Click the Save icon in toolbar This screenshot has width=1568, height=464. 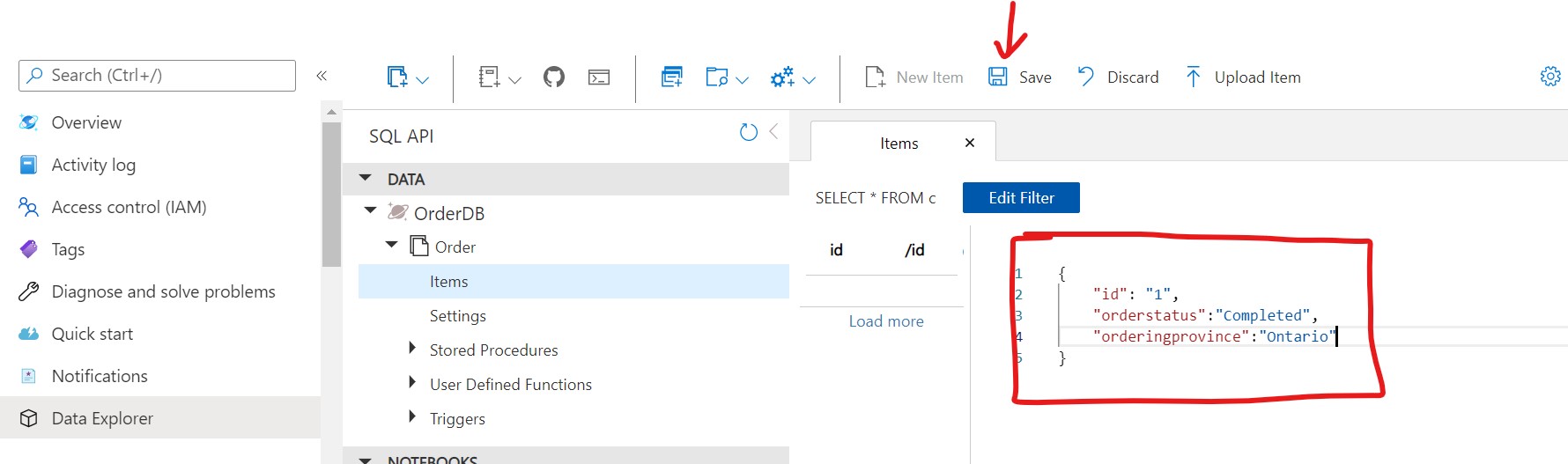click(997, 77)
